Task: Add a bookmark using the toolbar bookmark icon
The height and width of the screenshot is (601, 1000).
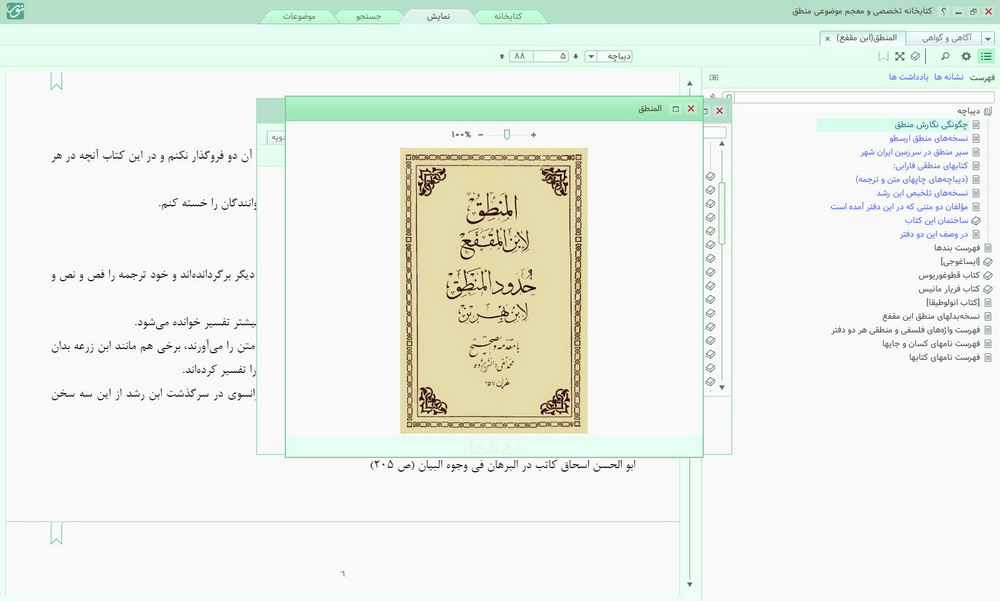Action: click(x=883, y=56)
